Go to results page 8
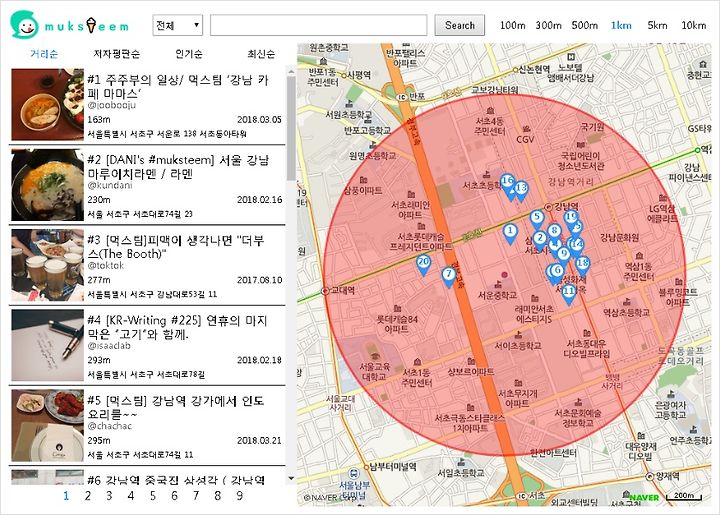This screenshot has height=515, width=720. pos(218,496)
